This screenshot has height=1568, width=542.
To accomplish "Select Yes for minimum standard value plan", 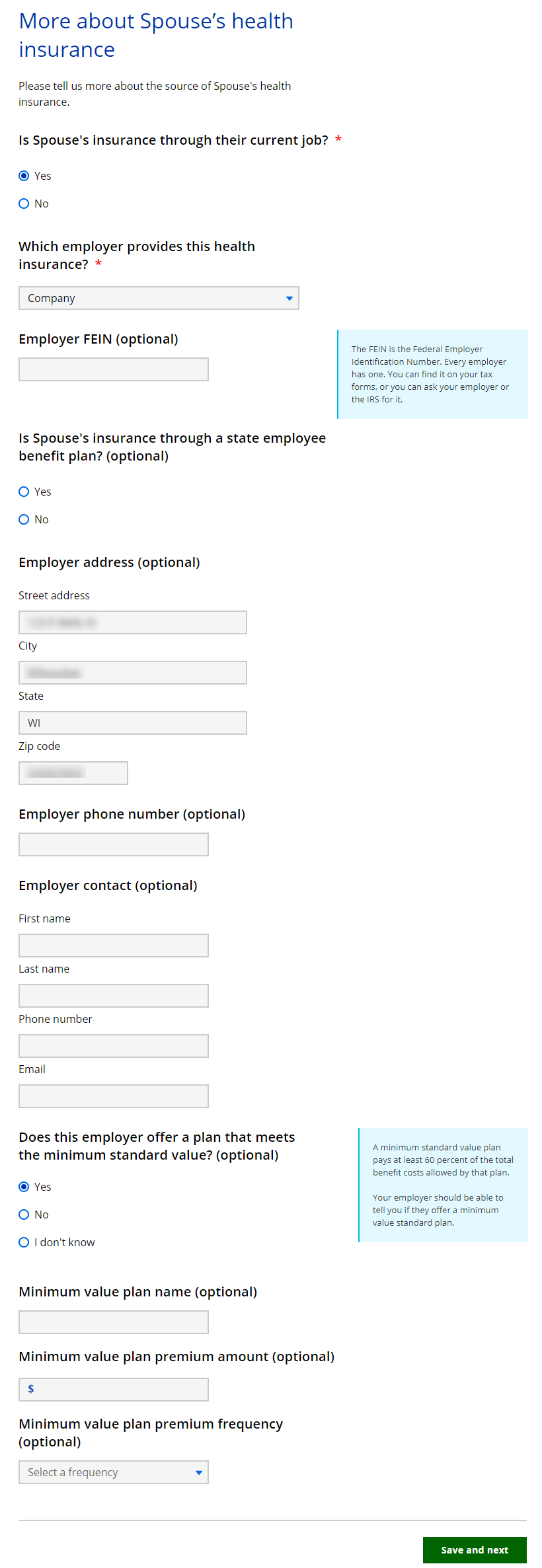I will click(24, 1187).
